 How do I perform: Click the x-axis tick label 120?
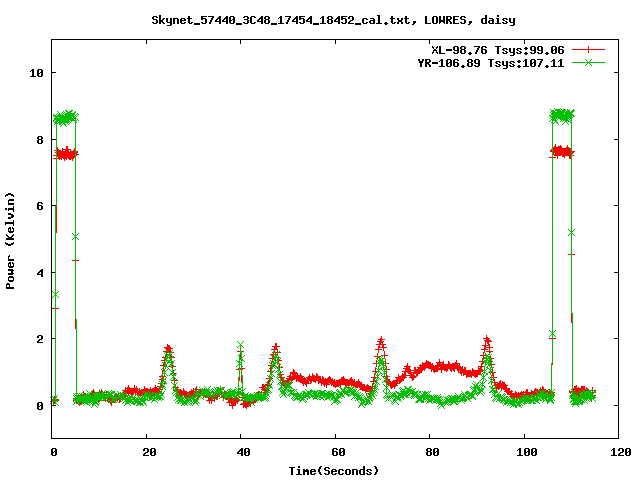coord(621,452)
